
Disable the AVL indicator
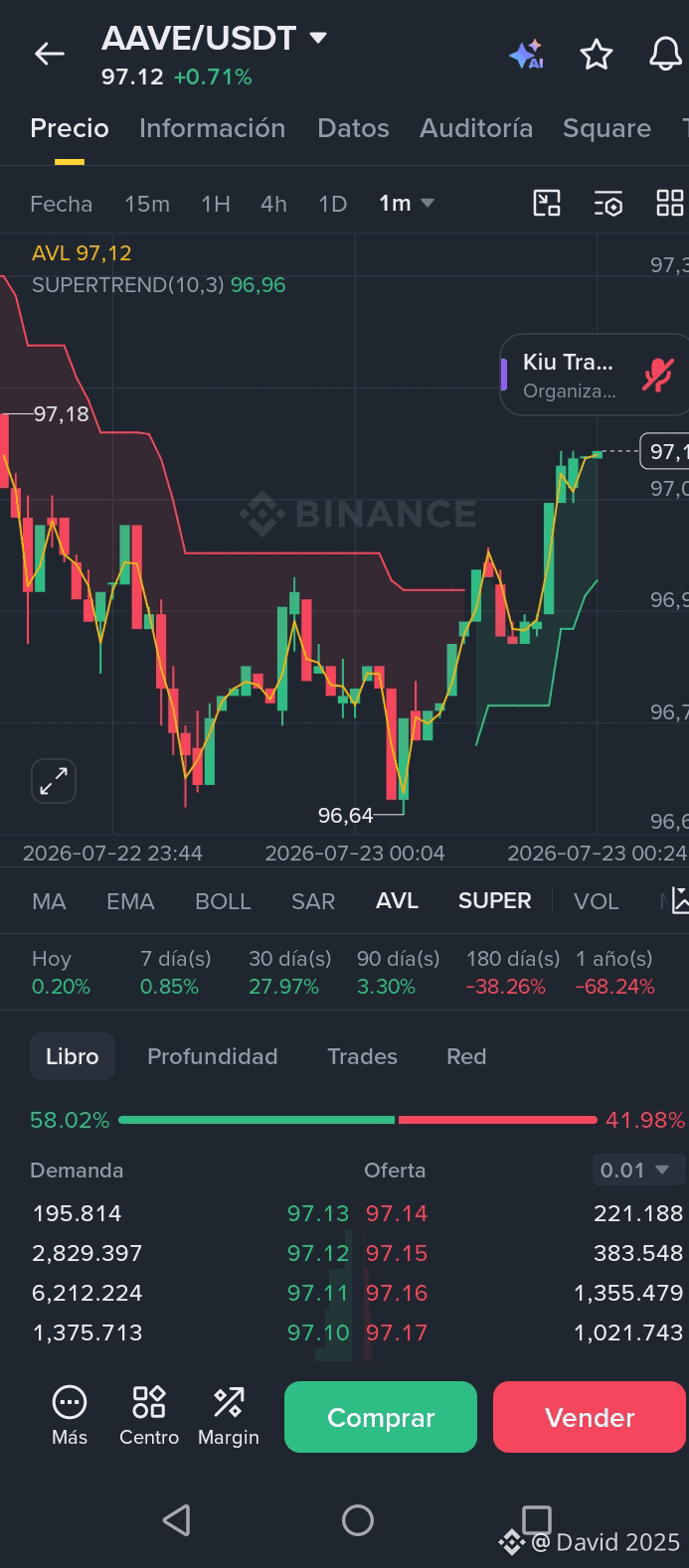point(397,901)
